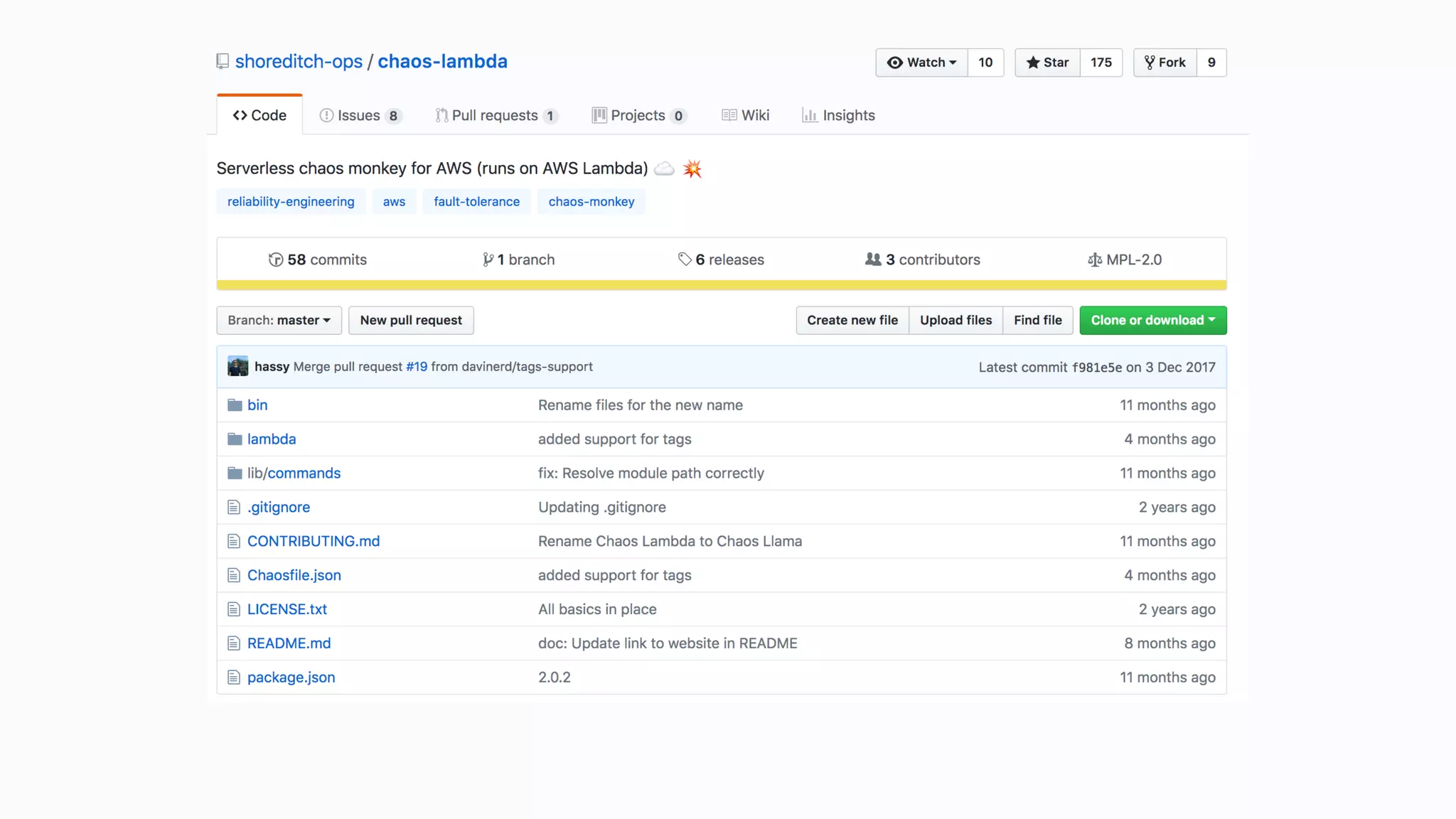
Task: Open the Insights tab
Action: pyautogui.click(x=839, y=116)
